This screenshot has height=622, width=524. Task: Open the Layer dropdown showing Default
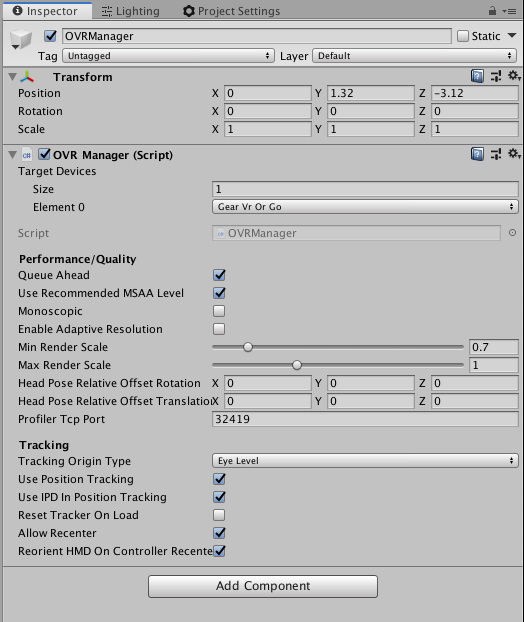click(415, 56)
